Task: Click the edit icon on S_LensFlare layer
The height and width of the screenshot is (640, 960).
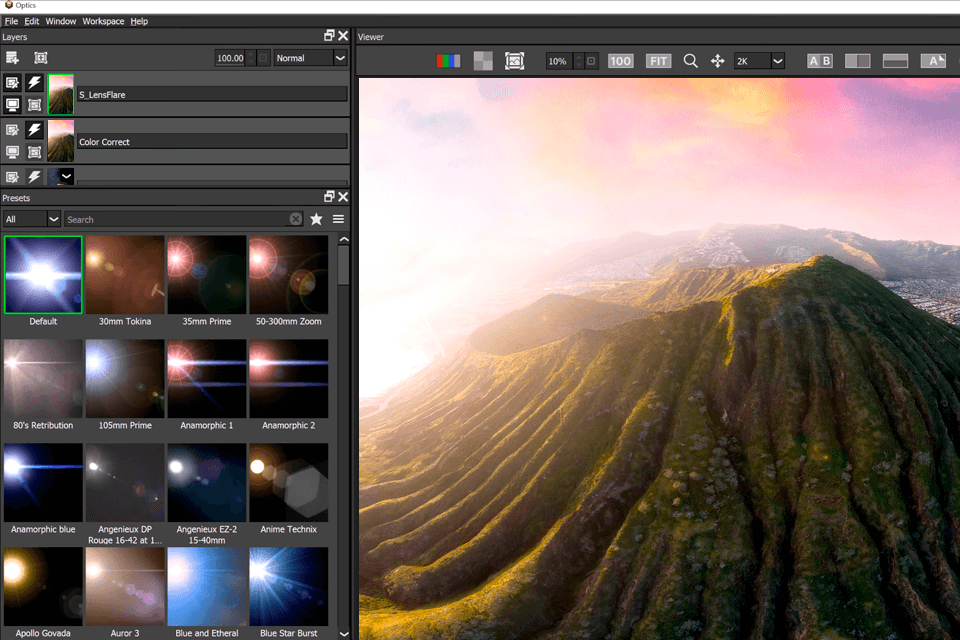Action: [x=12, y=82]
